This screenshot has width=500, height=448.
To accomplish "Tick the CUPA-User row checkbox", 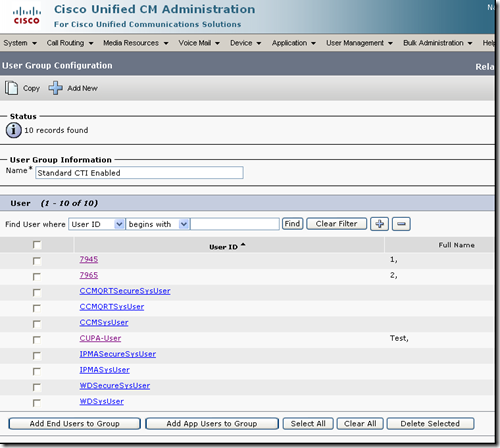I will [37, 340].
